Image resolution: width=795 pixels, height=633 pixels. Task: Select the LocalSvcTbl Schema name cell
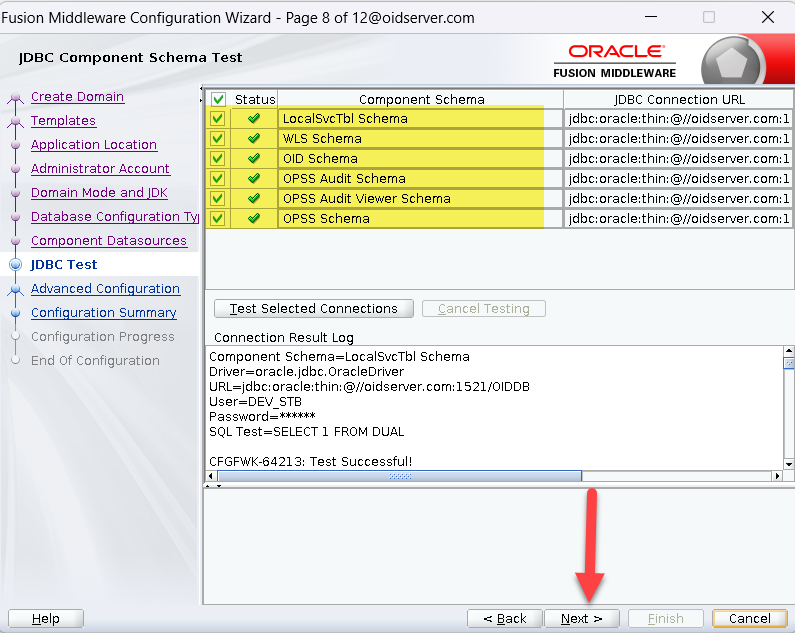pos(420,119)
